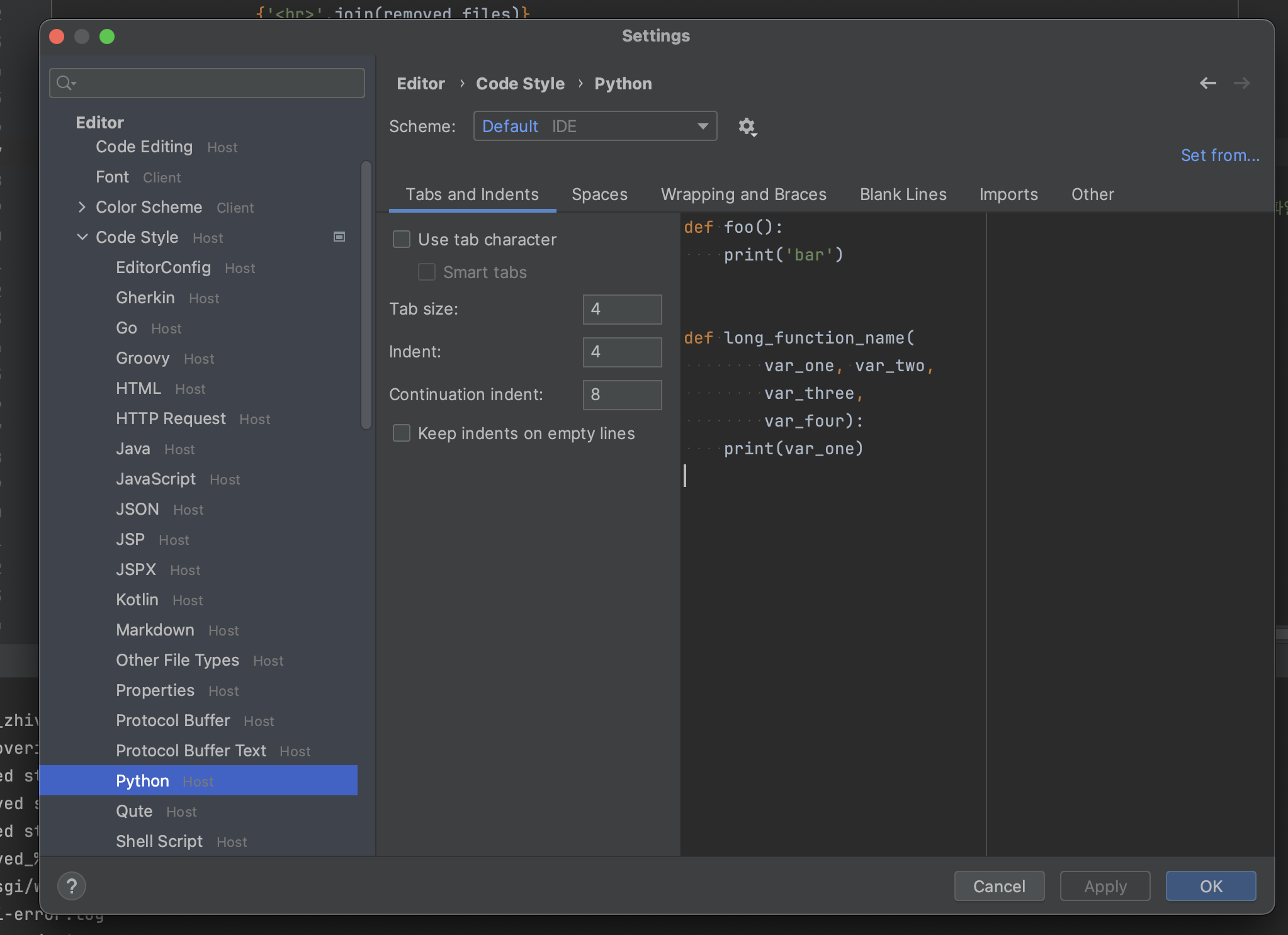Screen dimensions: 1288x935
Task: Enable Smart tabs
Action: 426,272
